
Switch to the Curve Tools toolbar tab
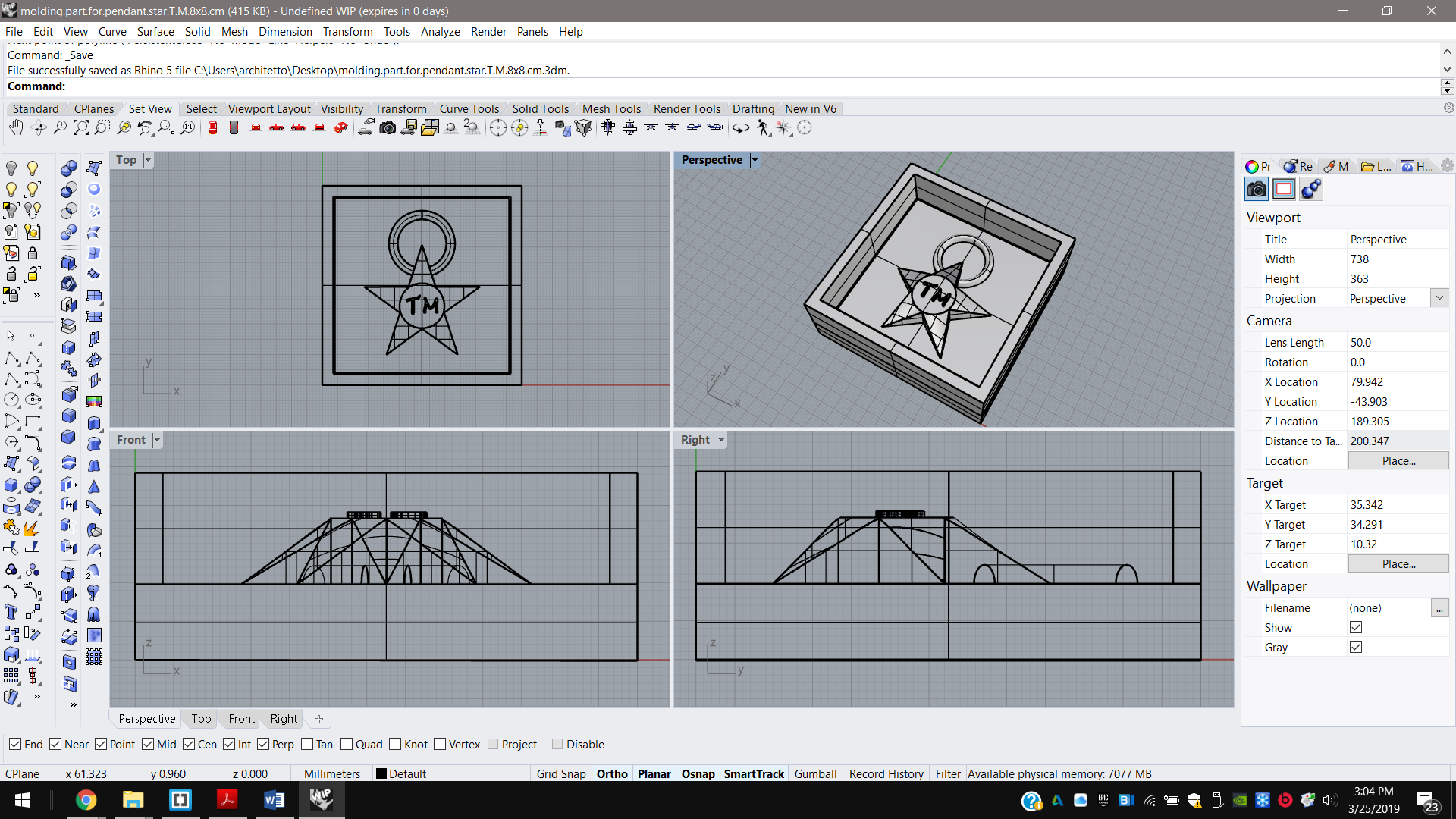click(469, 108)
